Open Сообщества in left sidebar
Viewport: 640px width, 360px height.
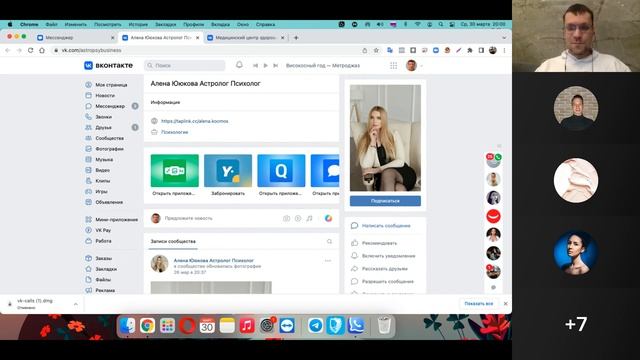point(105,138)
